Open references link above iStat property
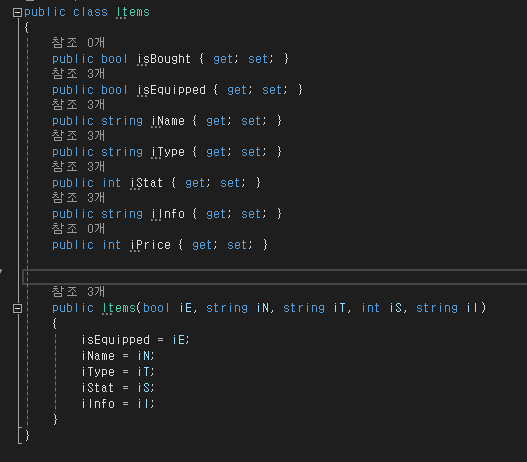 [x=78, y=167]
